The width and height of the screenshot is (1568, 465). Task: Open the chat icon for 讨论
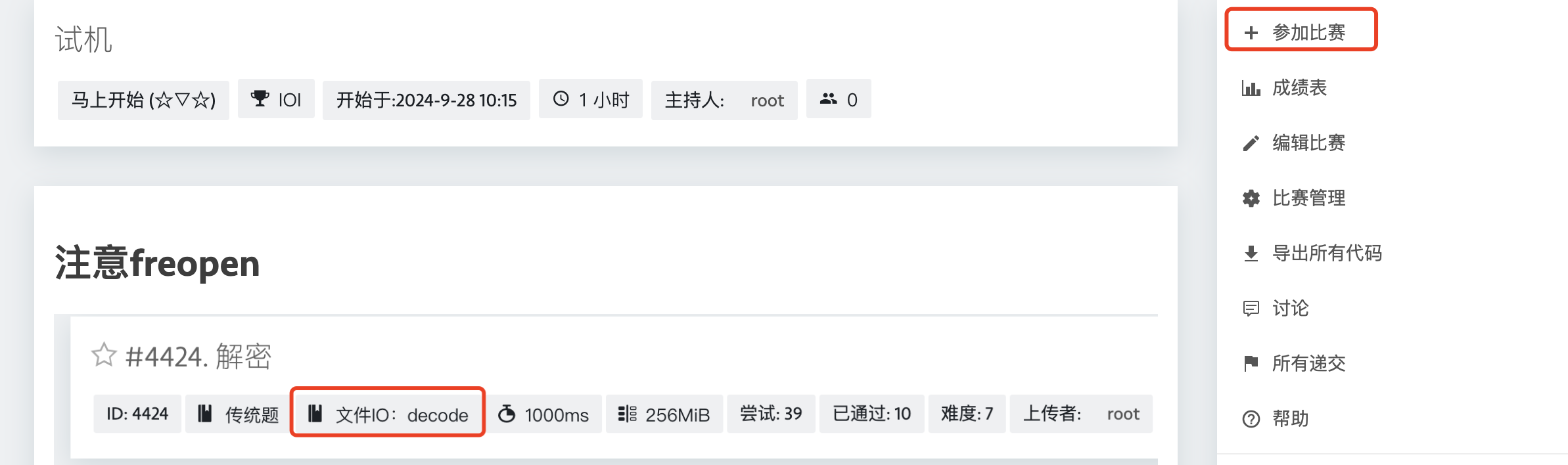1251,309
